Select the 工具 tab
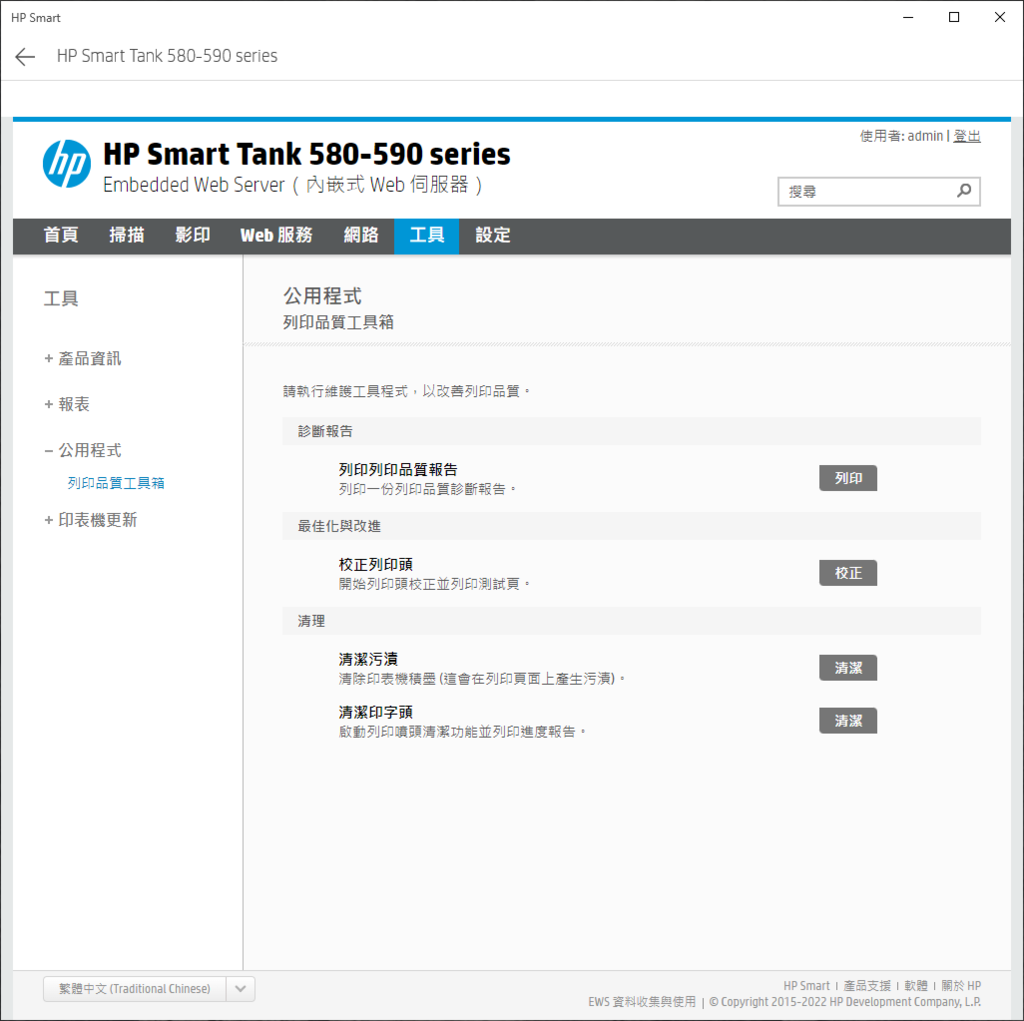1024x1021 pixels. [426, 235]
